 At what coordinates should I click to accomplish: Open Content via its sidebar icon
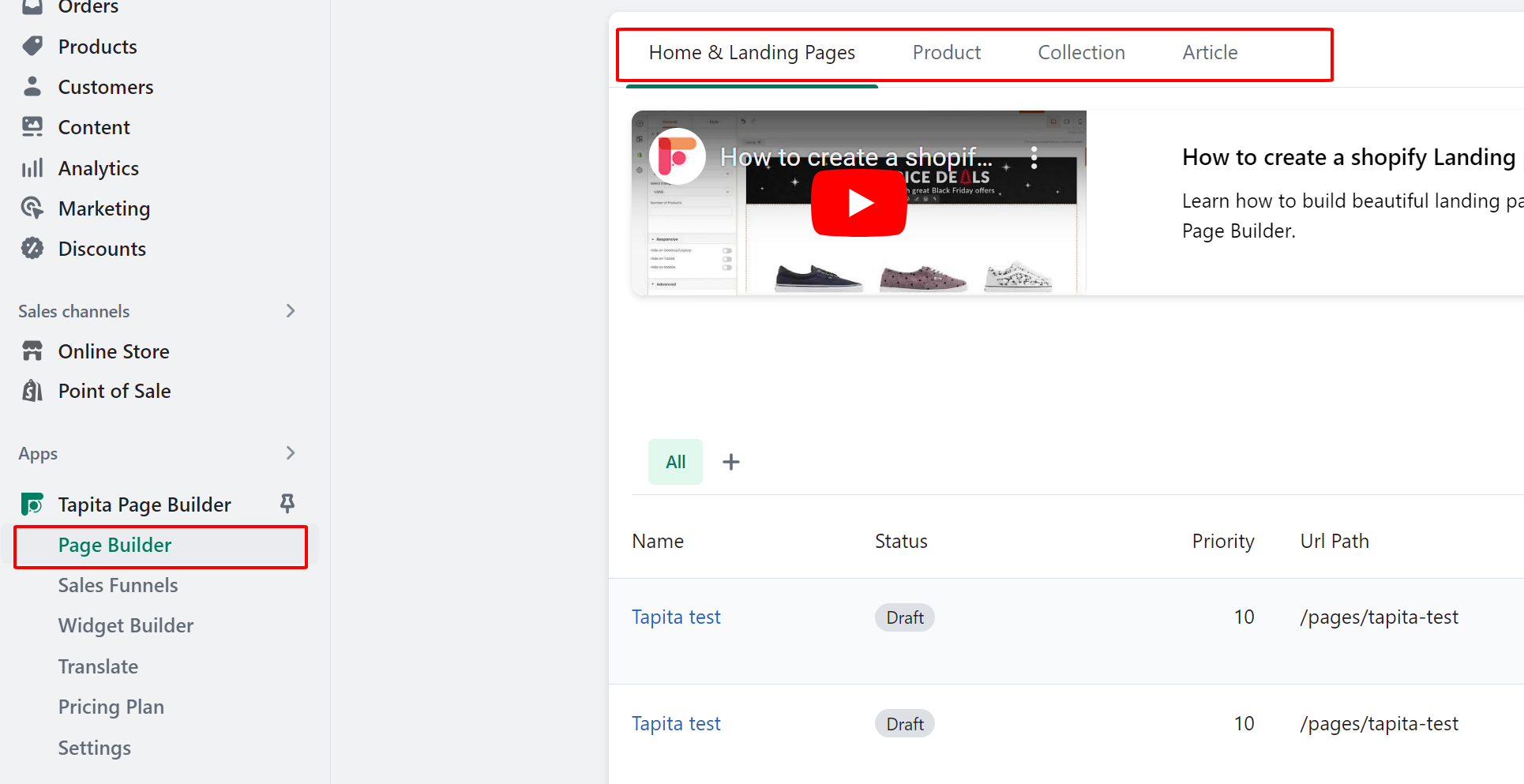pyautogui.click(x=32, y=127)
